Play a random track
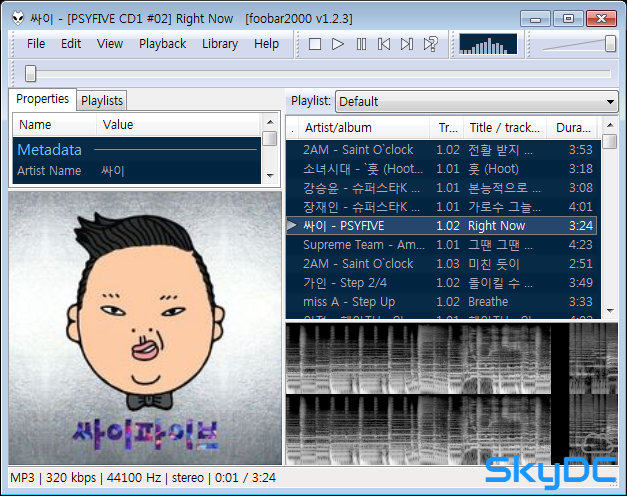This screenshot has height=496, width=627. (431, 44)
